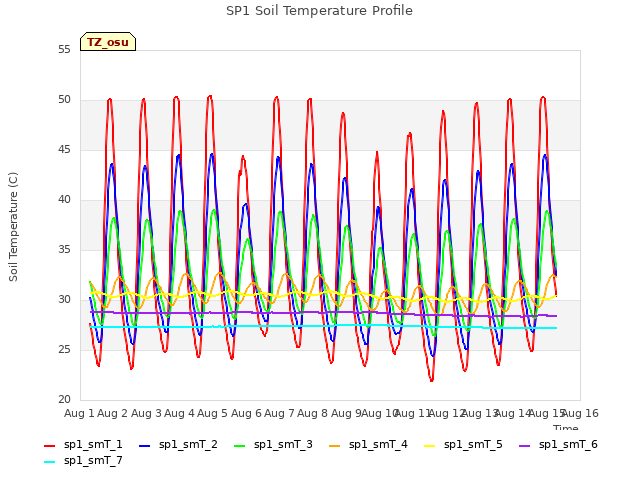This screenshot has width=640, height=480.
Task: Click the red sp1_smT_1 legend swatch
Action: tap(49, 446)
